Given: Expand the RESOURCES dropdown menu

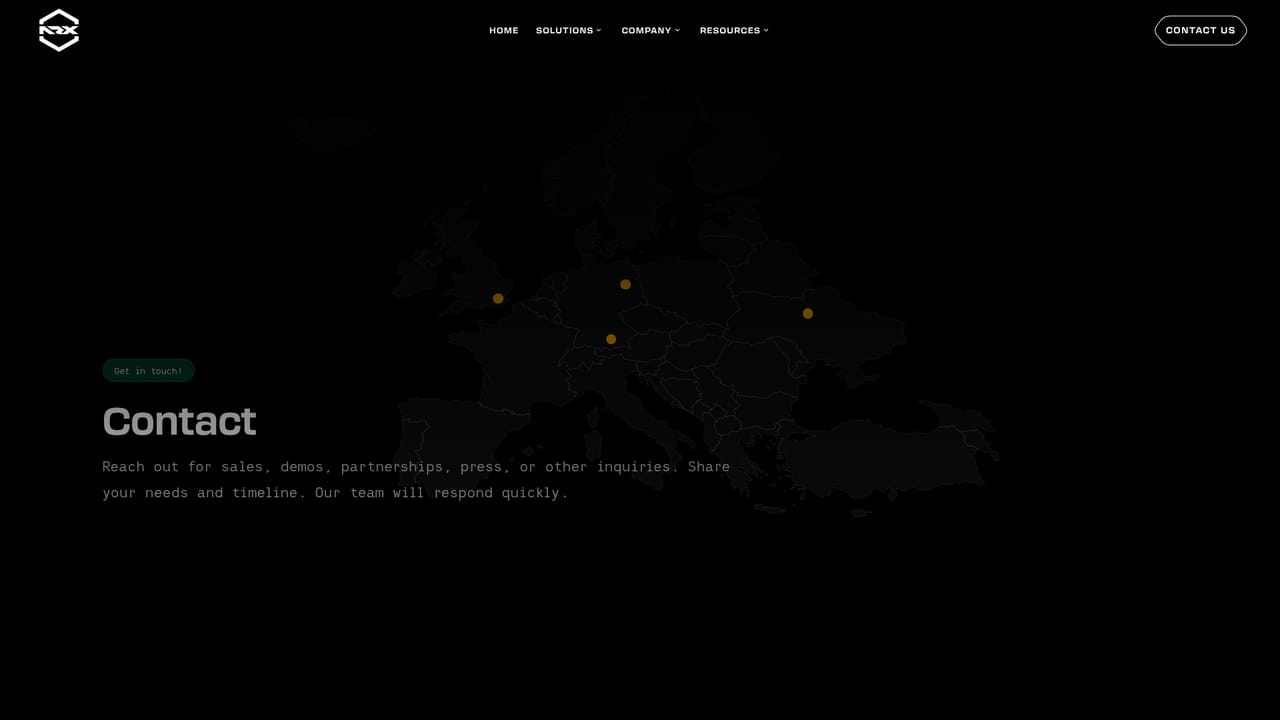Looking at the screenshot, I should (x=735, y=30).
